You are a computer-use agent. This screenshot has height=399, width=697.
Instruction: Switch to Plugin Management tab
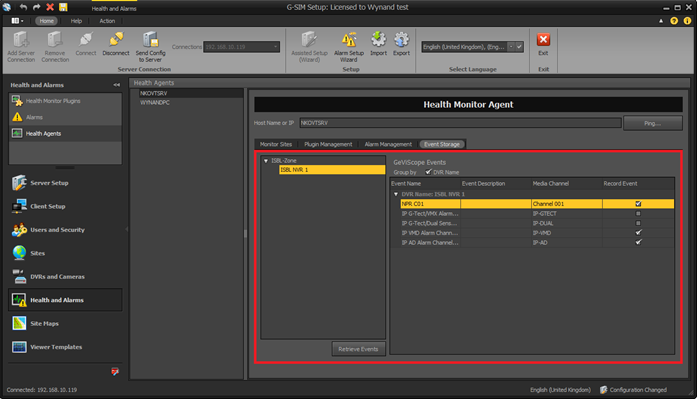328,144
